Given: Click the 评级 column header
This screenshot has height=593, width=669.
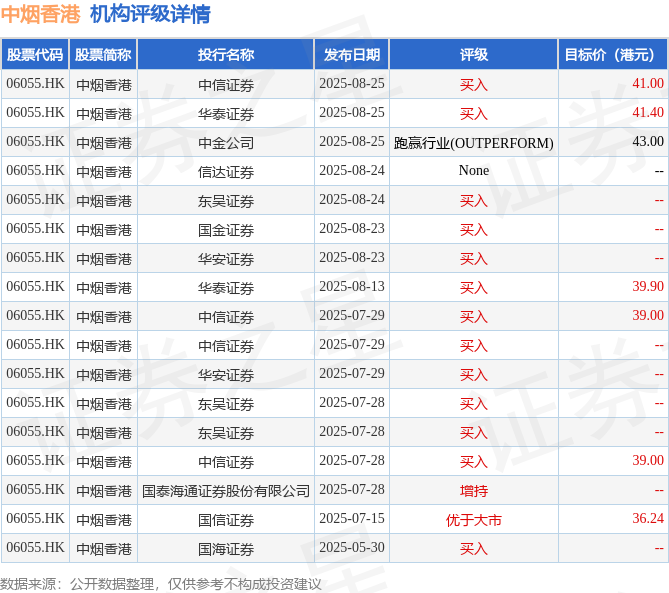Looking at the screenshot, I should point(474,55).
